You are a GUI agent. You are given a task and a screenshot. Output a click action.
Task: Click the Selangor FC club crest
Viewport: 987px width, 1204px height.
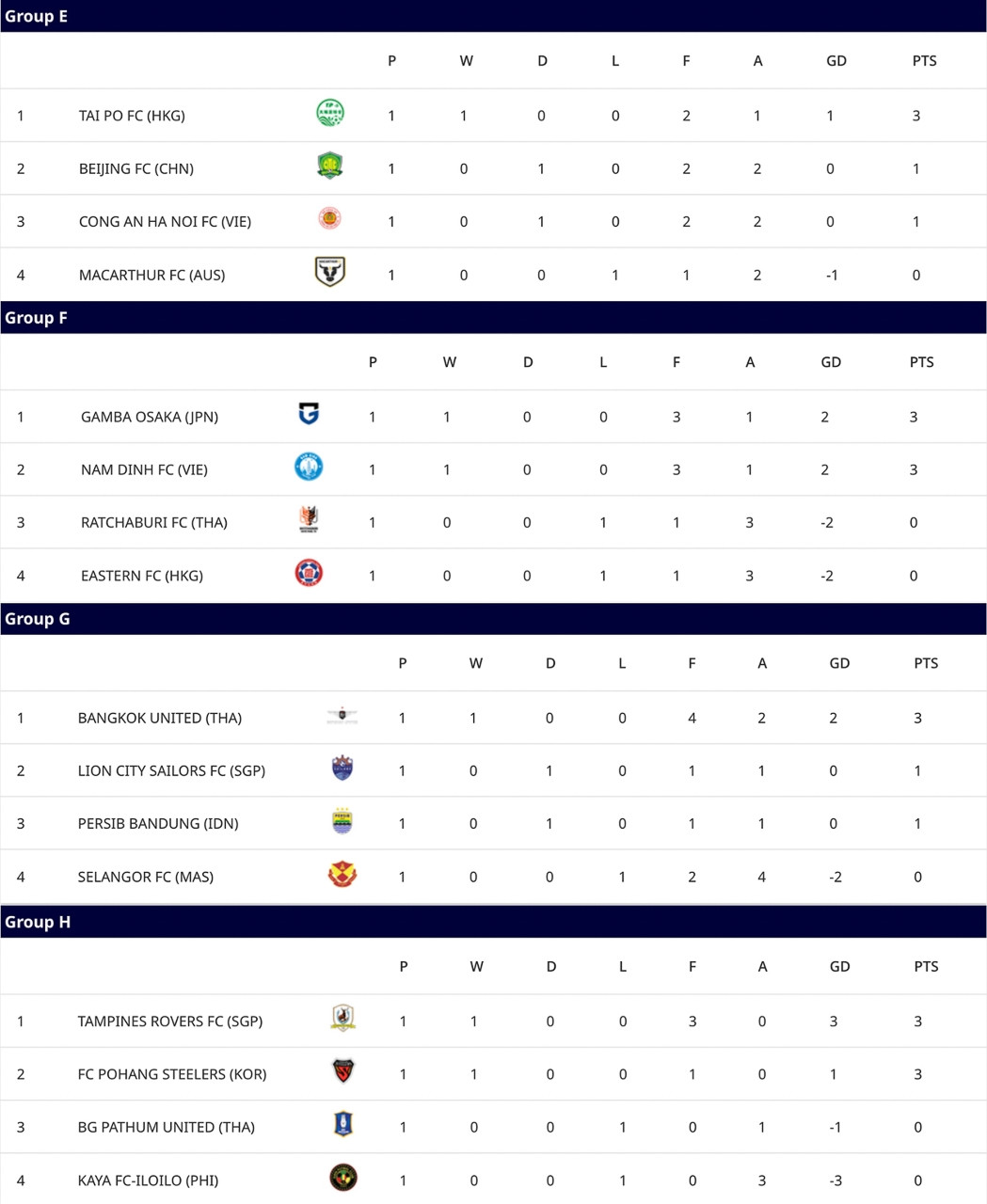click(x=342, y=875)
